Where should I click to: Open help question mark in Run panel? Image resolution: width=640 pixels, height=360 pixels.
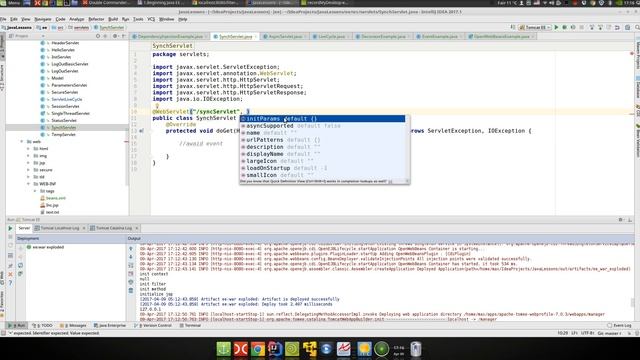tap(11, 282)
